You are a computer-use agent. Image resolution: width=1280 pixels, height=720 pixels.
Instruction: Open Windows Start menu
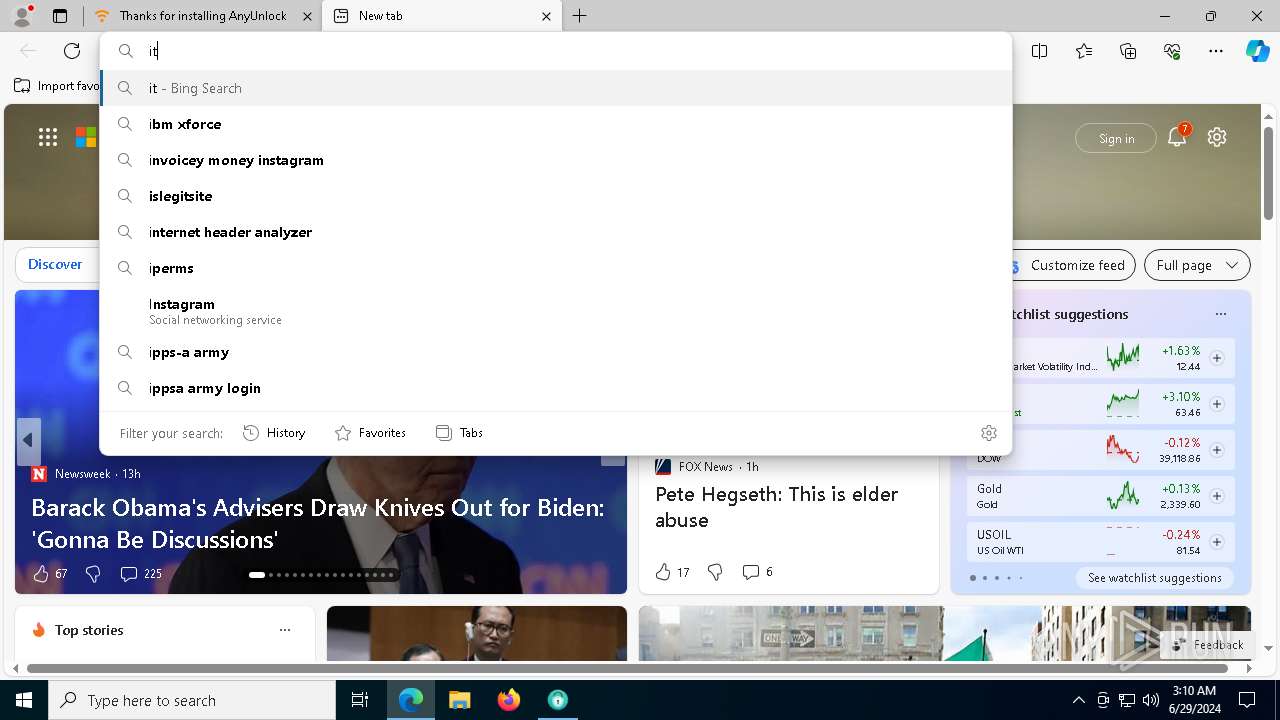pos(24,700)
